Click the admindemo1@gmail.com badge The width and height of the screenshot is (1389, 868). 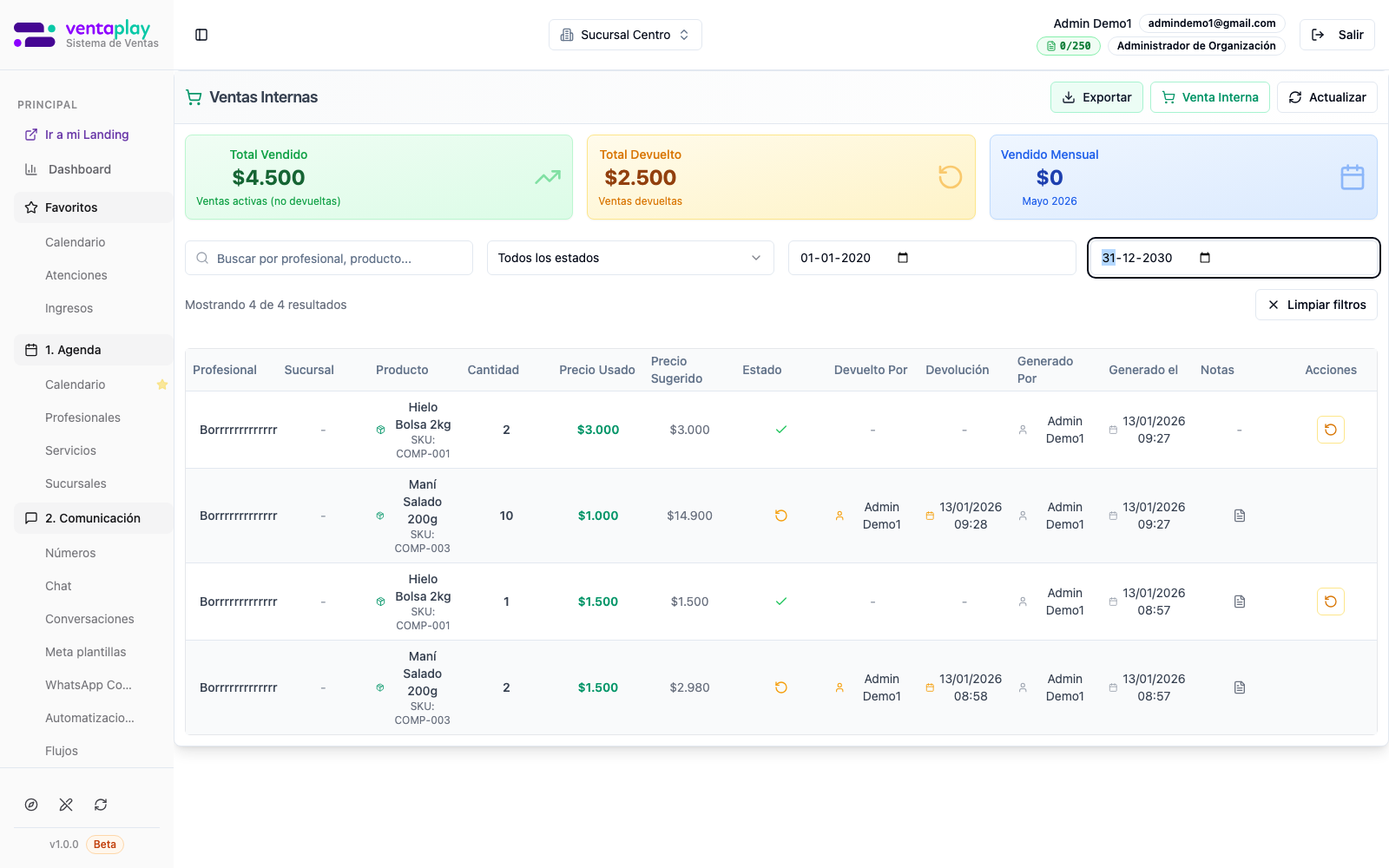pos(1212,23)
